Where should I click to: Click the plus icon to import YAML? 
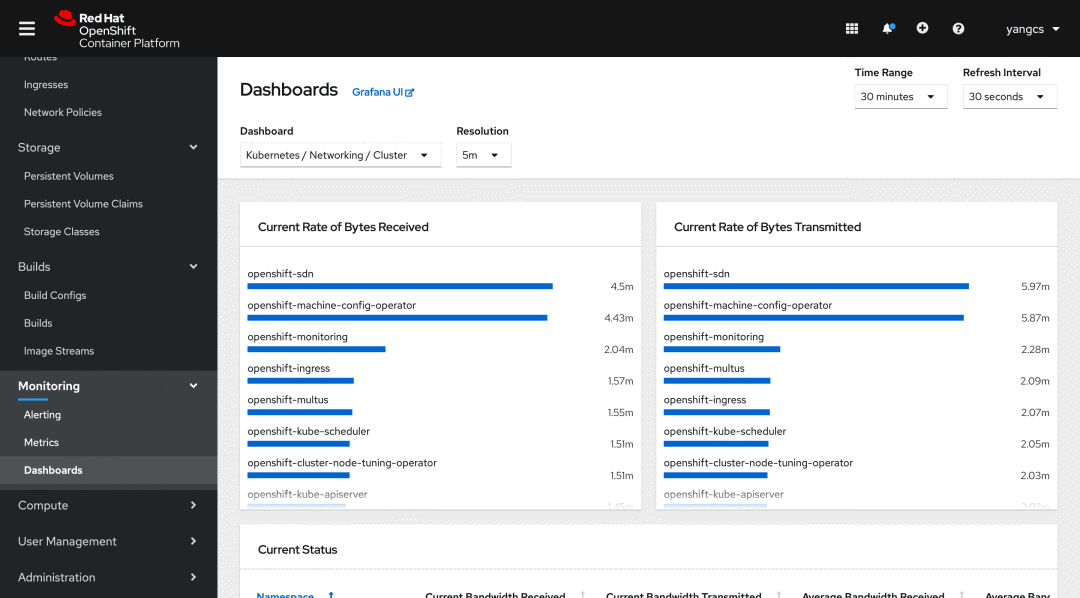tap(922, 28)
